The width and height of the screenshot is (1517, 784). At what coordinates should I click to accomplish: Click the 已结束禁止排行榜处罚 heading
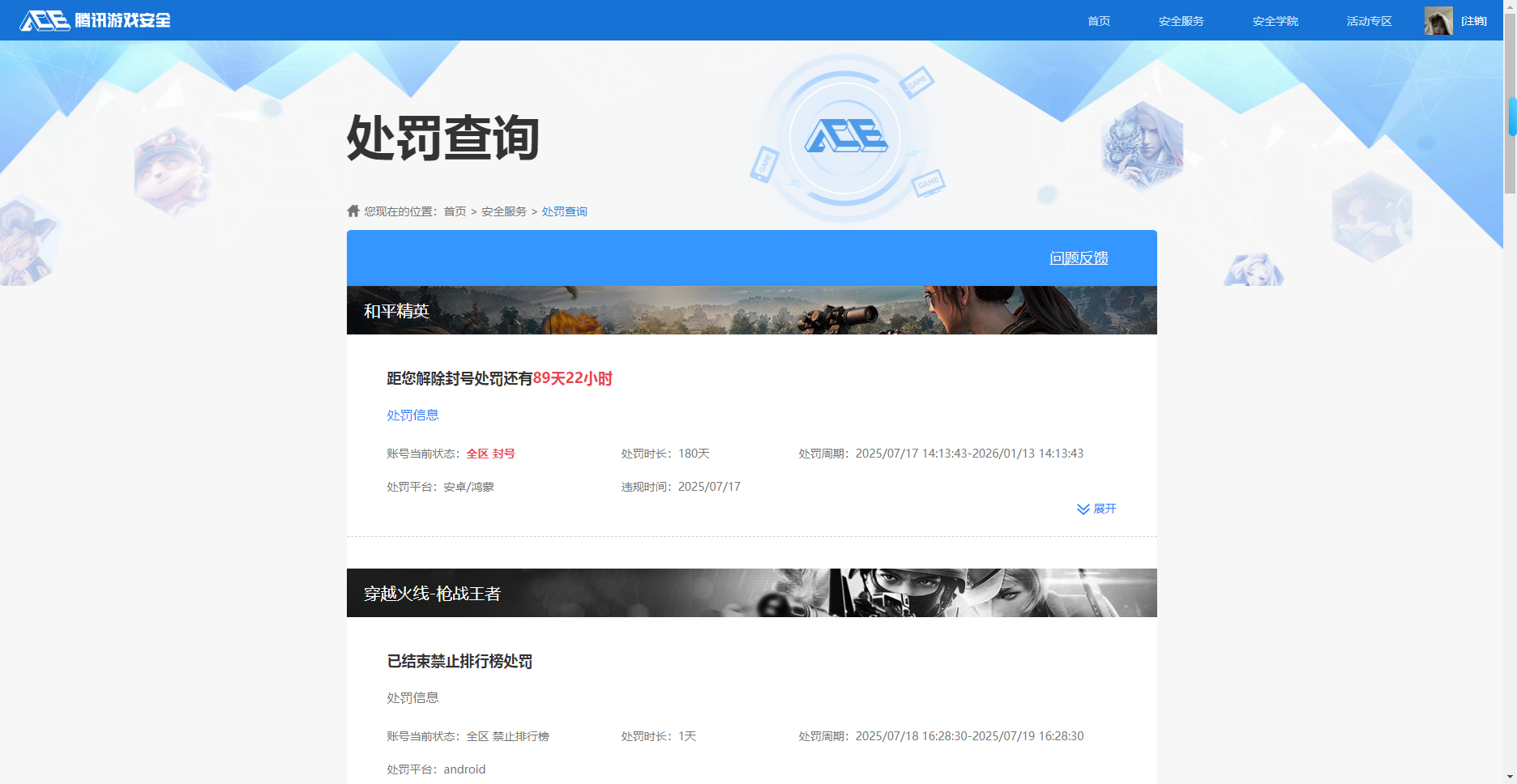pyautogui.click(x=459, y=661)
